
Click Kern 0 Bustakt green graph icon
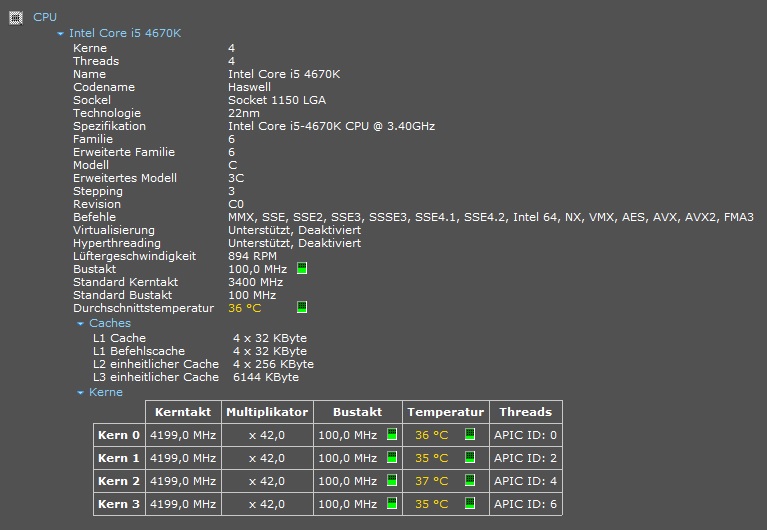pyautogui.click(x=392, y=434)
